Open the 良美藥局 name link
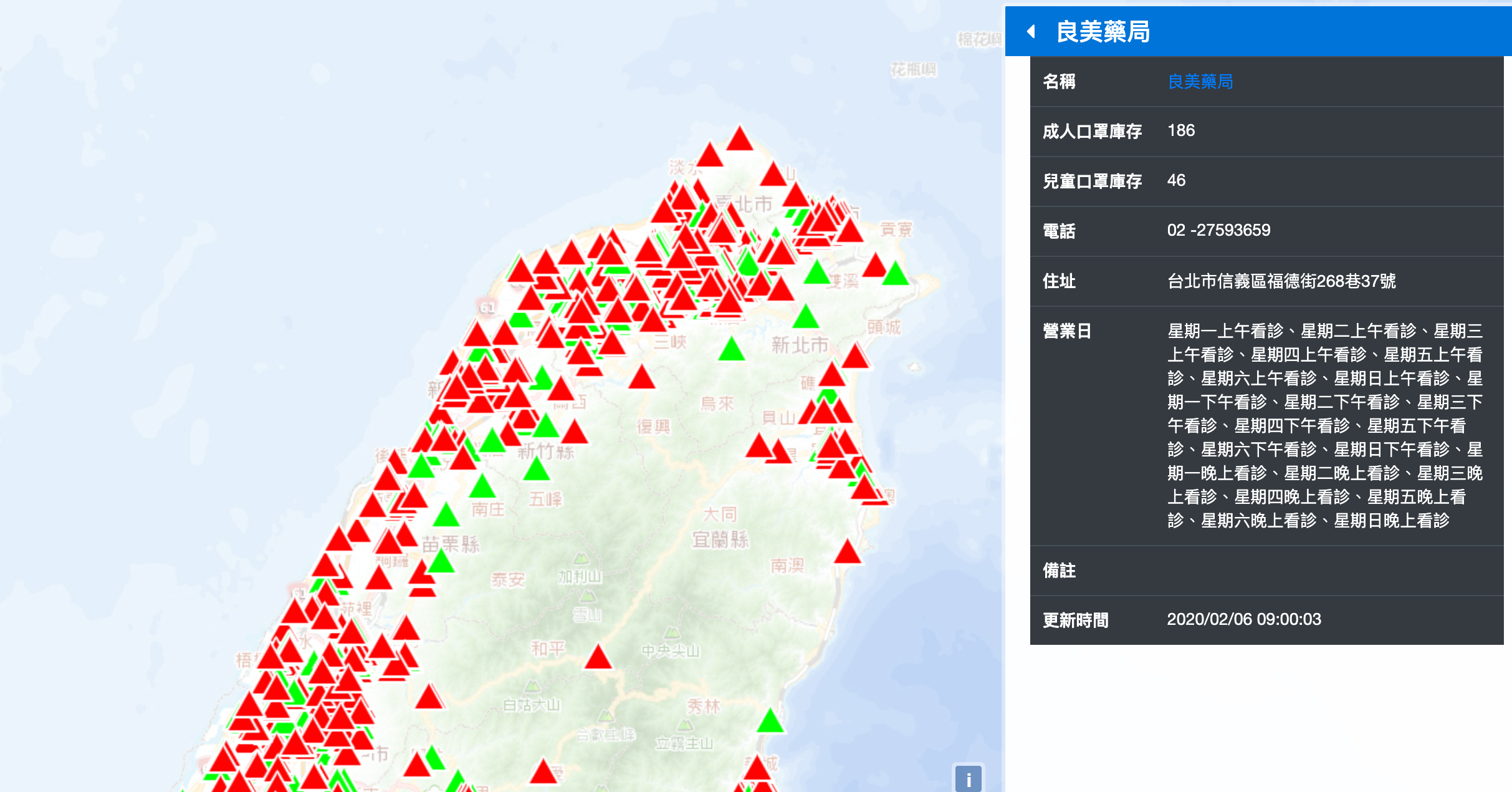The width and height of the screenshot is (1512, 792). 1200,82
